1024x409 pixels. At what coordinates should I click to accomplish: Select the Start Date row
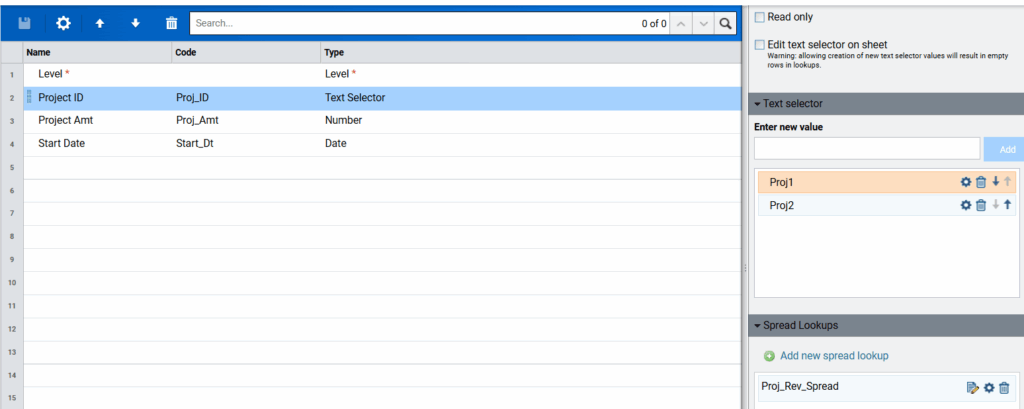pyautogui.click(x=61, y=144)
